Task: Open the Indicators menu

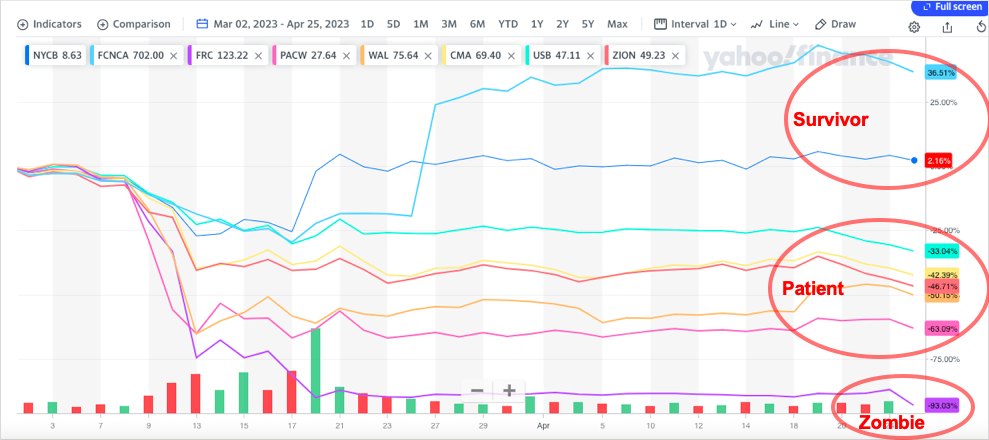Action: (x=49, y=25)
